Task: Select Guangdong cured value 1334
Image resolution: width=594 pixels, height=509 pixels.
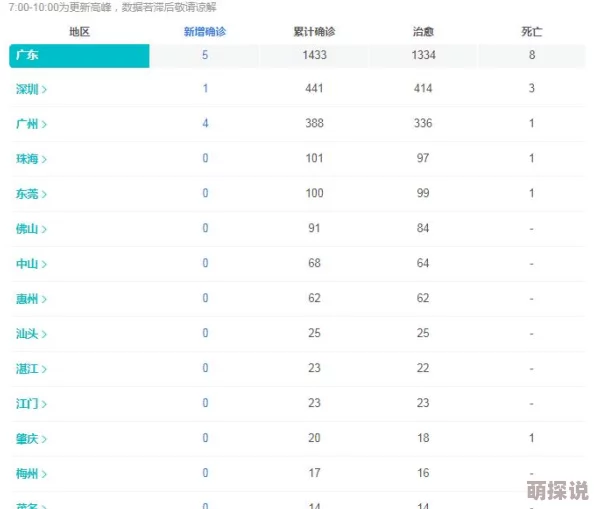Action: click(424, 55)
